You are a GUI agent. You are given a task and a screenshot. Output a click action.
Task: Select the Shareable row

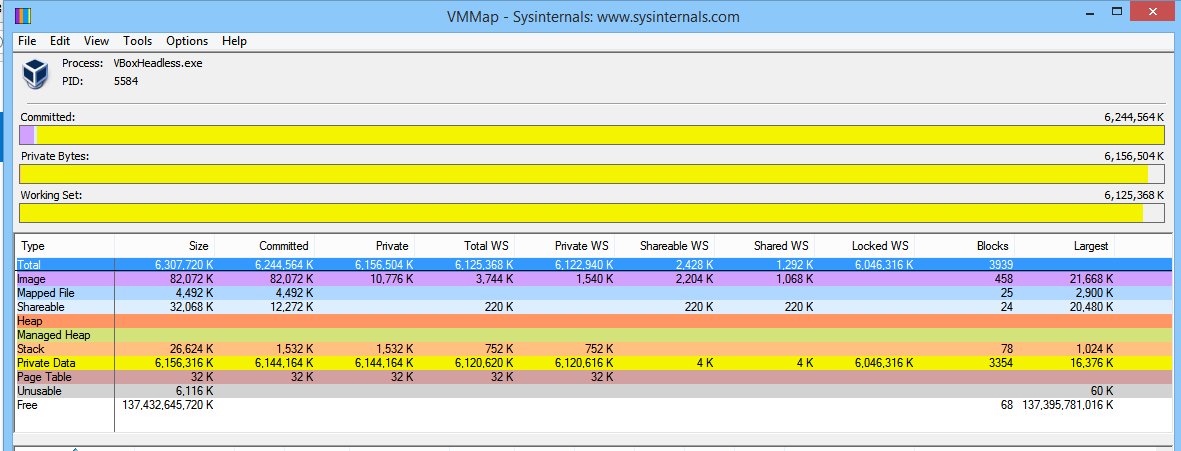pos(594,307)
